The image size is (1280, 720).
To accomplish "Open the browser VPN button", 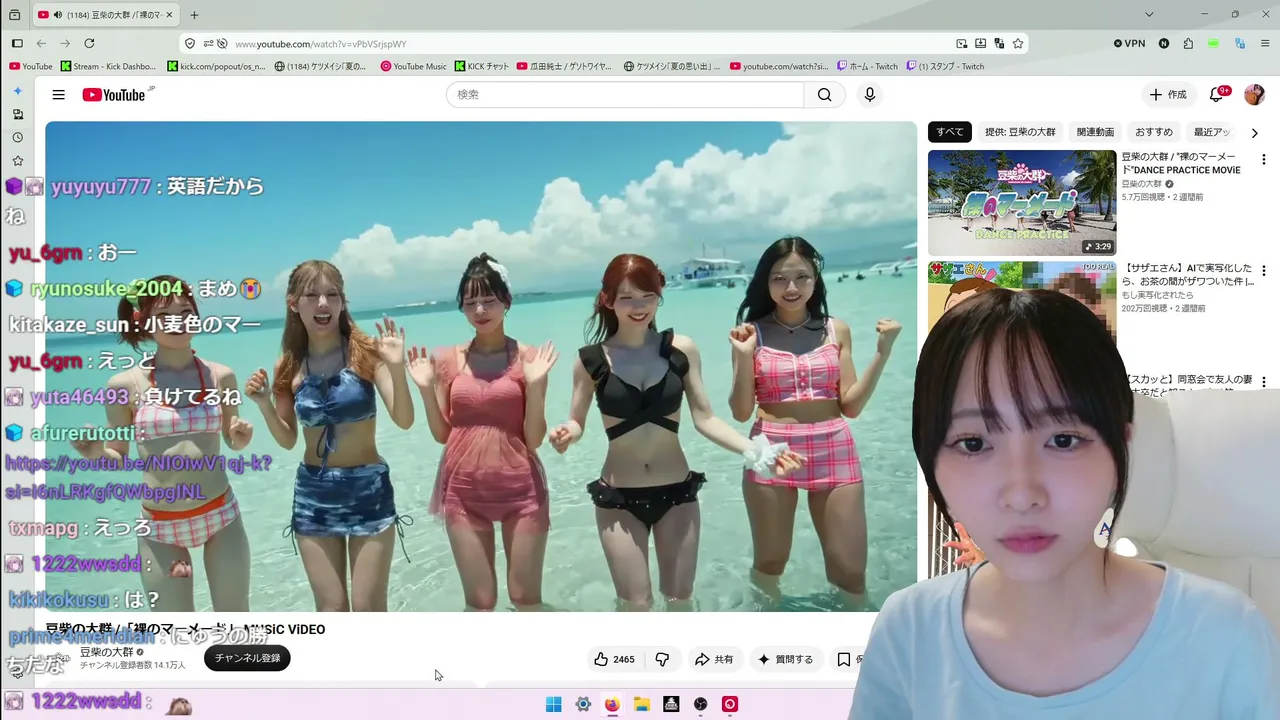I will tap(1130, 43).
